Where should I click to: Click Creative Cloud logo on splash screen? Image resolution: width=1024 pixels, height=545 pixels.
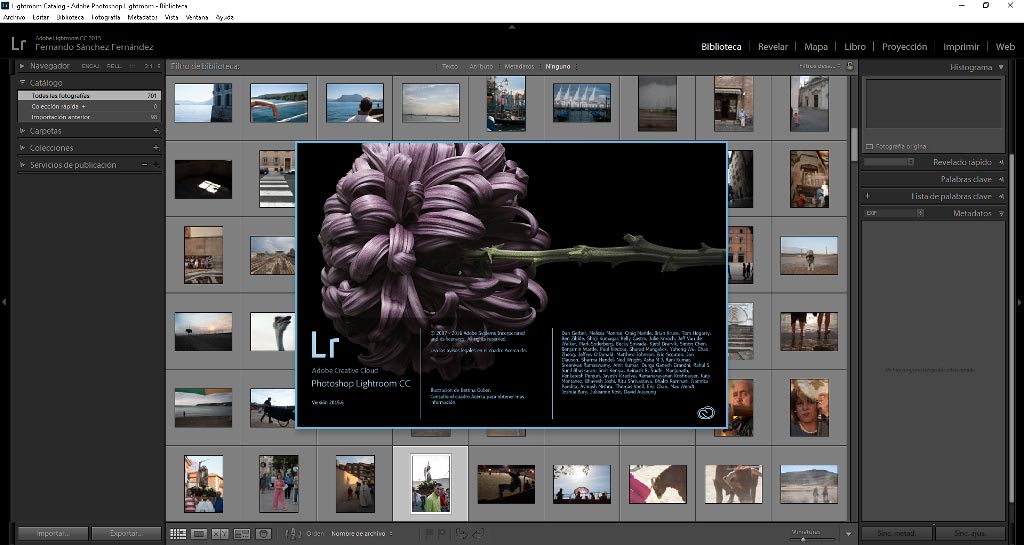[706, 413]
